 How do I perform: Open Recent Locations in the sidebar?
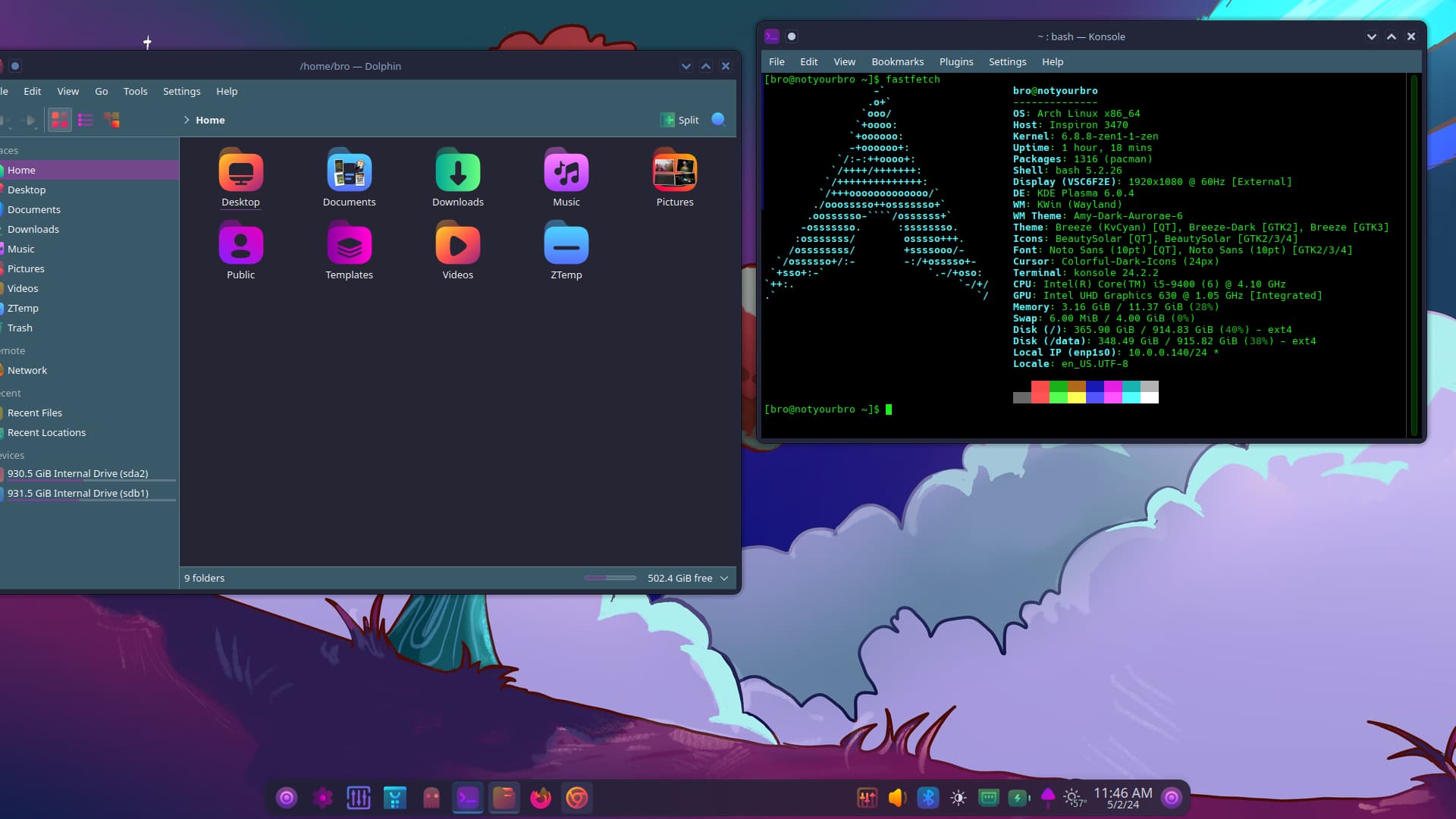click(x=89, y=432)
